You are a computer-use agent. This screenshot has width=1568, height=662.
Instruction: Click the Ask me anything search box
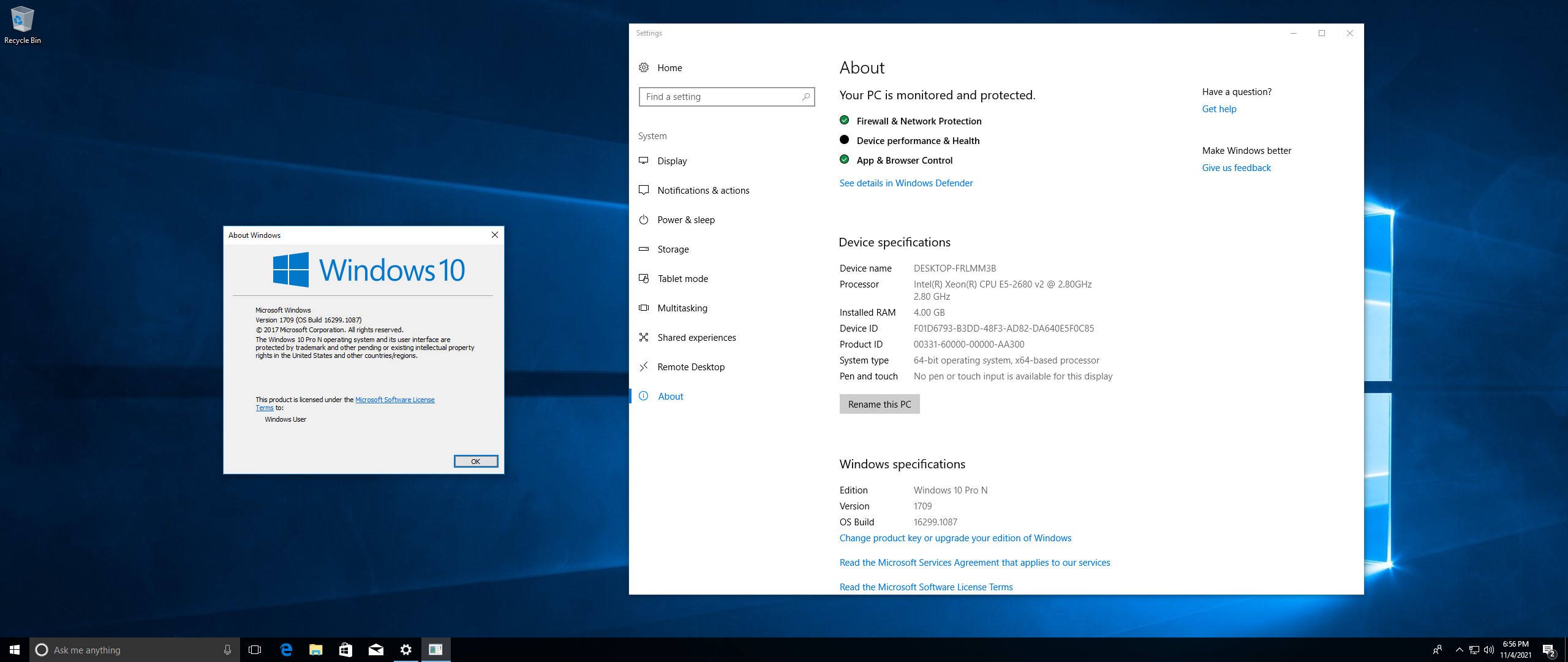(x=135, y=650)
